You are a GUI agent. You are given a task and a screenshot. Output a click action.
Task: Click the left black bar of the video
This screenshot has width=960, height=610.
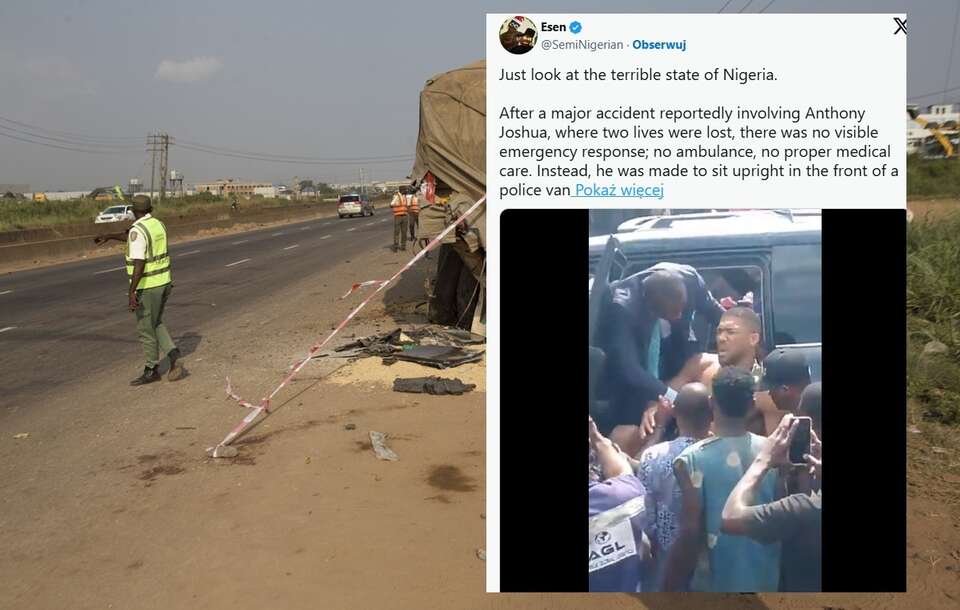point(544,401)
